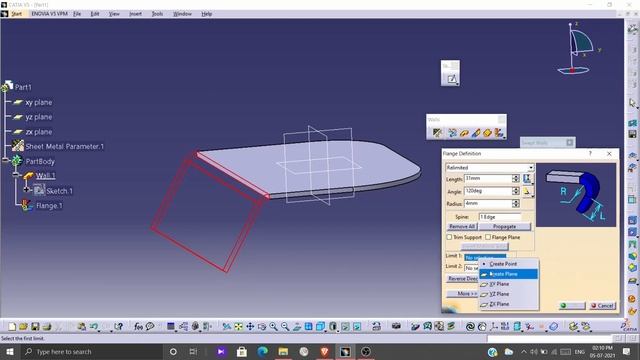Click the Isometric View cube icon

pos(321,327)
